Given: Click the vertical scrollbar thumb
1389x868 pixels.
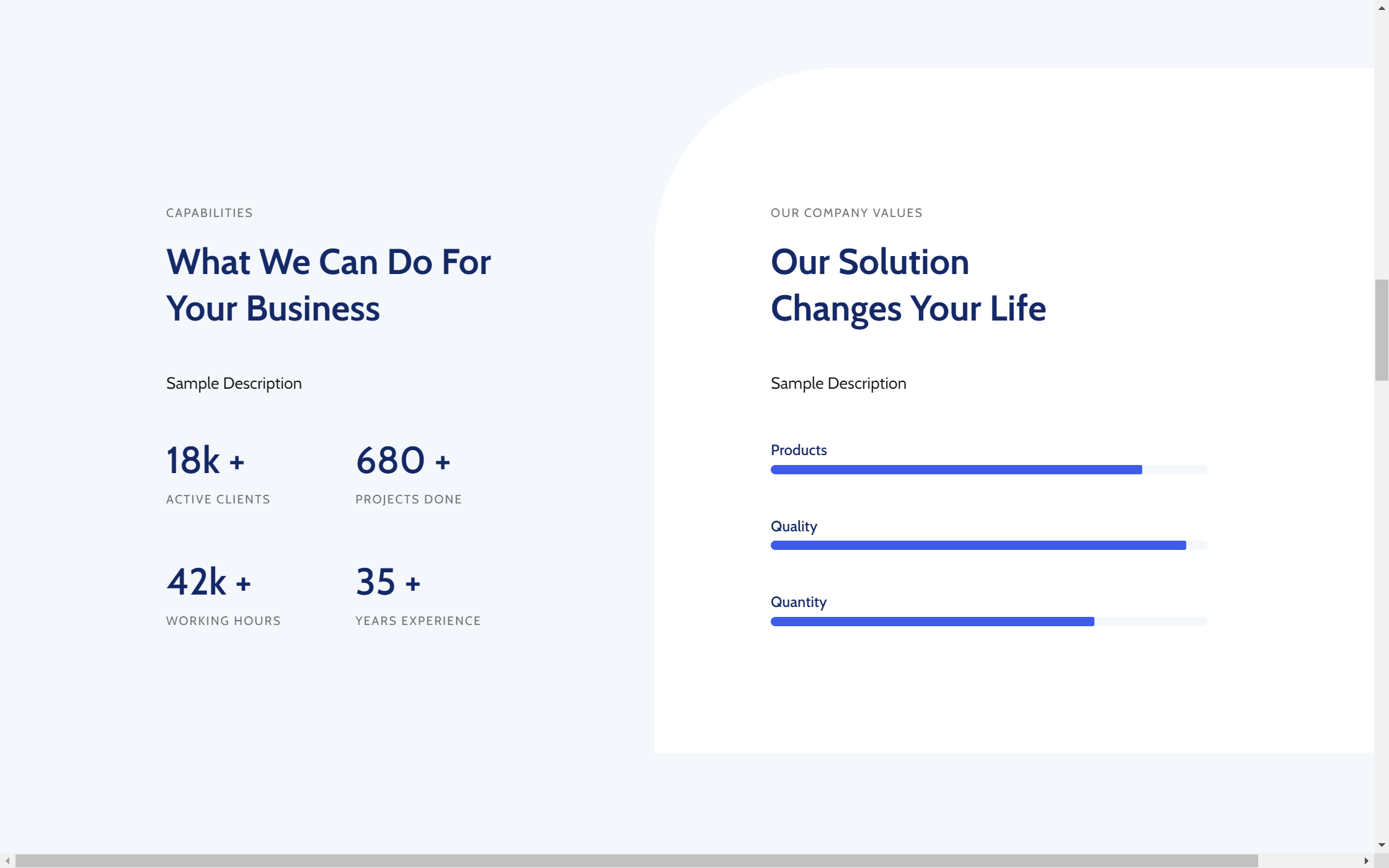Looking at the screenshot, I should click(1382, 330).
